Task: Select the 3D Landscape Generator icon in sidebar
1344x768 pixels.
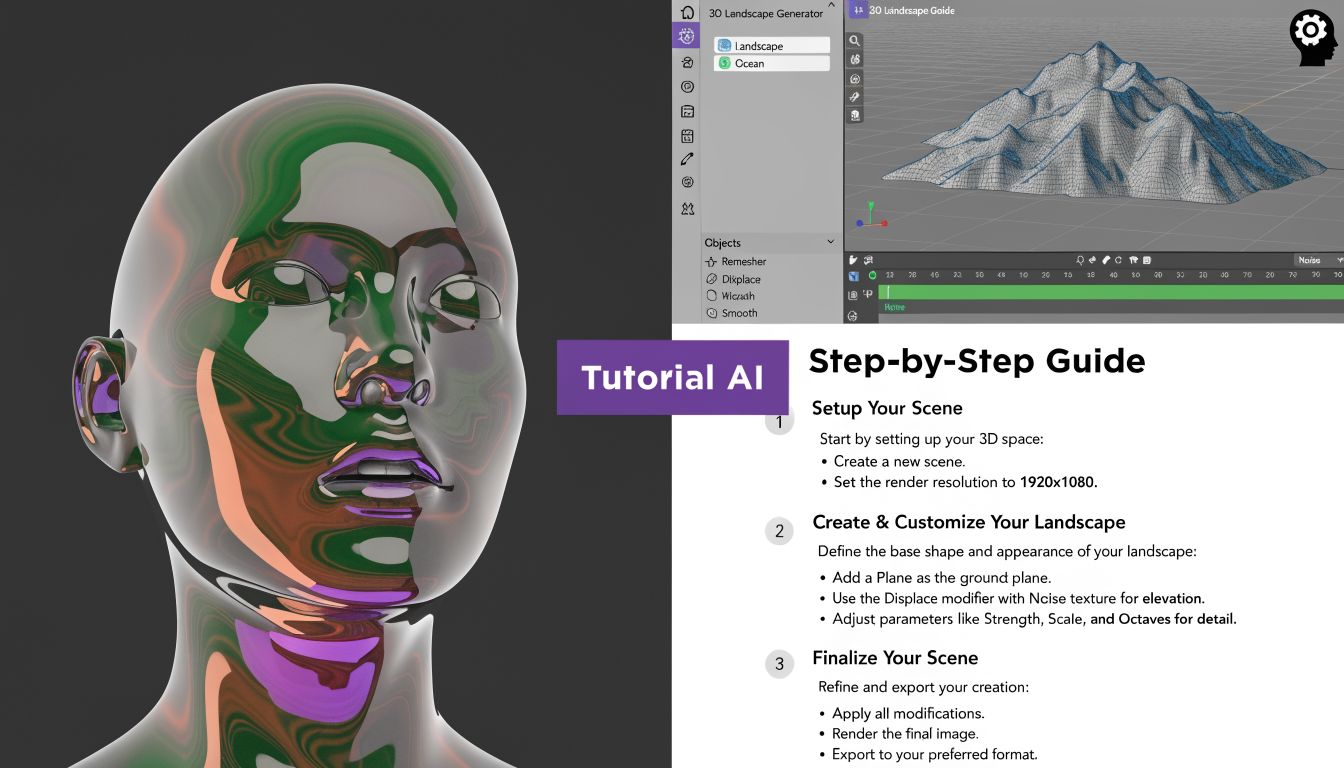Action: click(686, 34)
